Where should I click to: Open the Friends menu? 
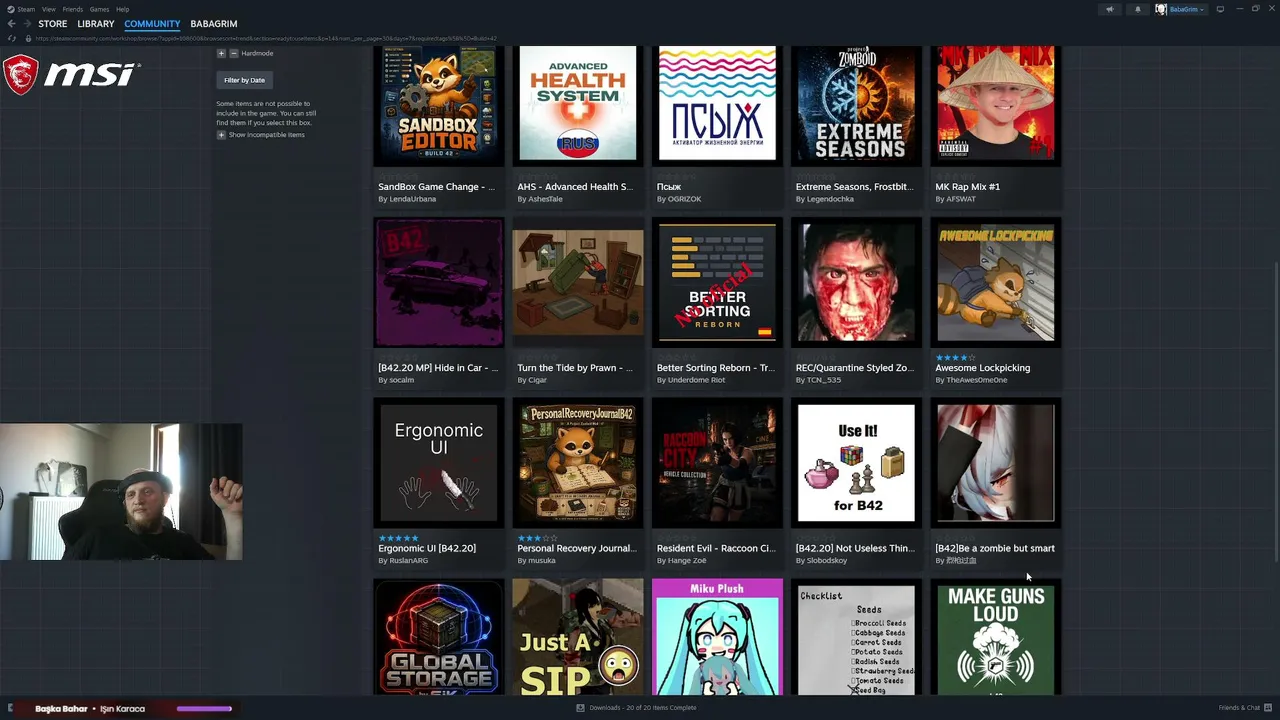(72, 9)
